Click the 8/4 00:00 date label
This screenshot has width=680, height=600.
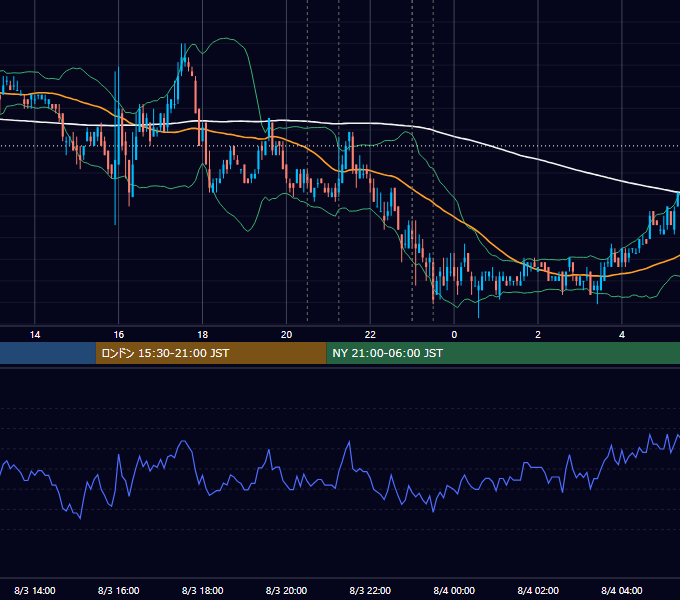tap(454, 590)
